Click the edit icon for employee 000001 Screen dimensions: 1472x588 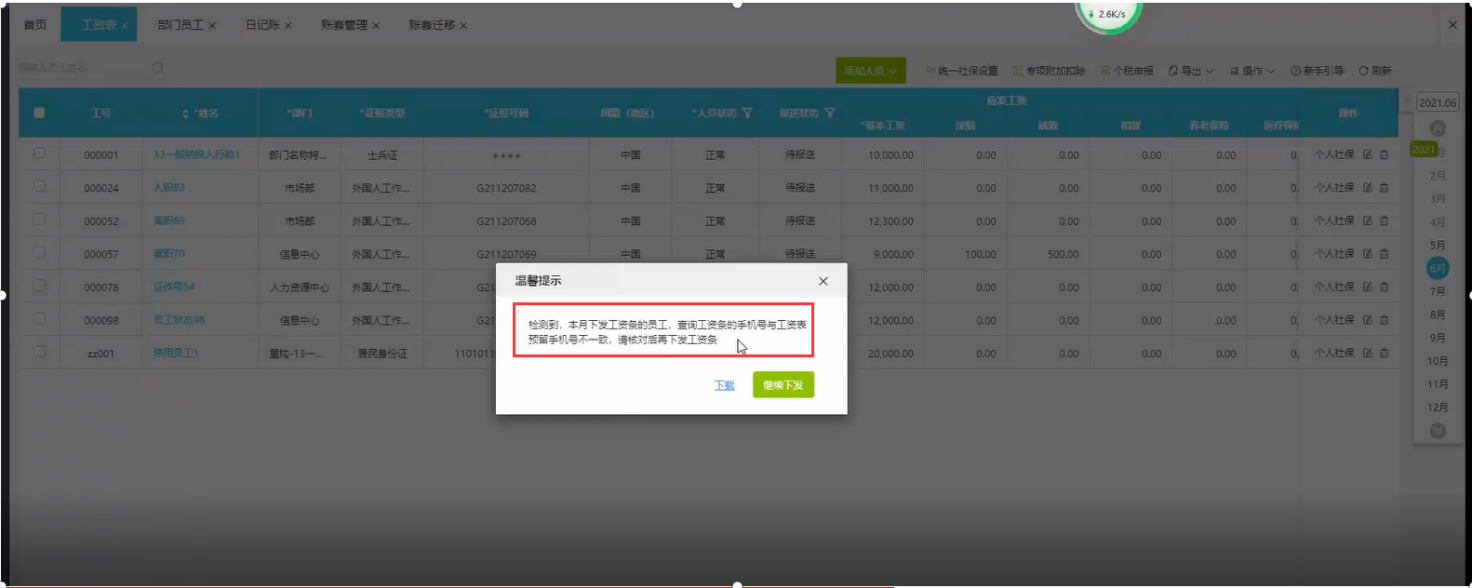pyautogui.click(x=1367, y=155)
